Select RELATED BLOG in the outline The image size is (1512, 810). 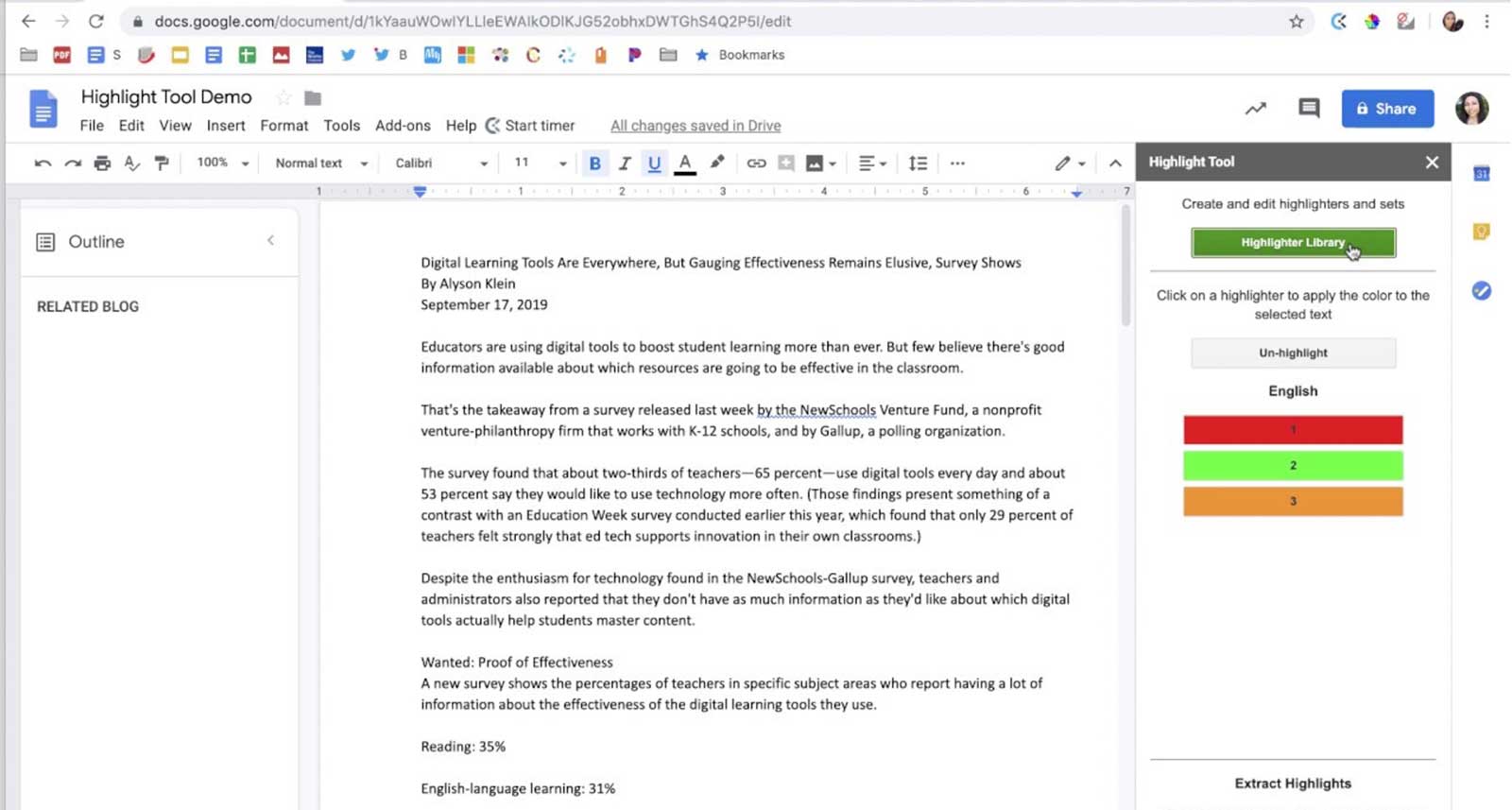click(x=88, y=306)
